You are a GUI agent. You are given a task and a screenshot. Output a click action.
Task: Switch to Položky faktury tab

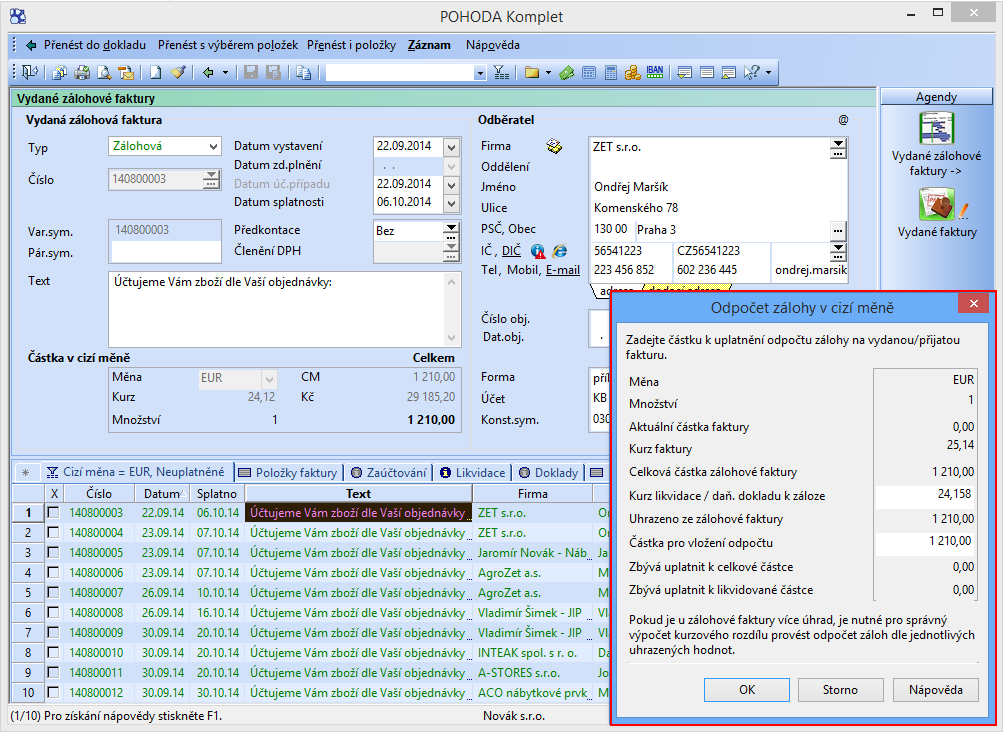coord(289,473)
